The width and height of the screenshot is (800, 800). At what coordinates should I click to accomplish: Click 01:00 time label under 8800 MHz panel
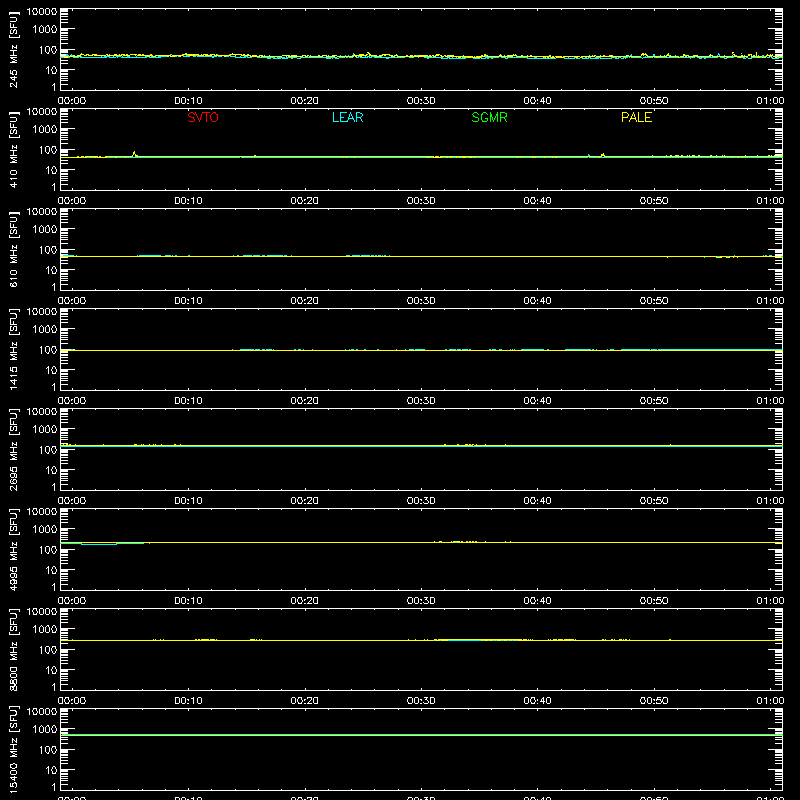770,701
